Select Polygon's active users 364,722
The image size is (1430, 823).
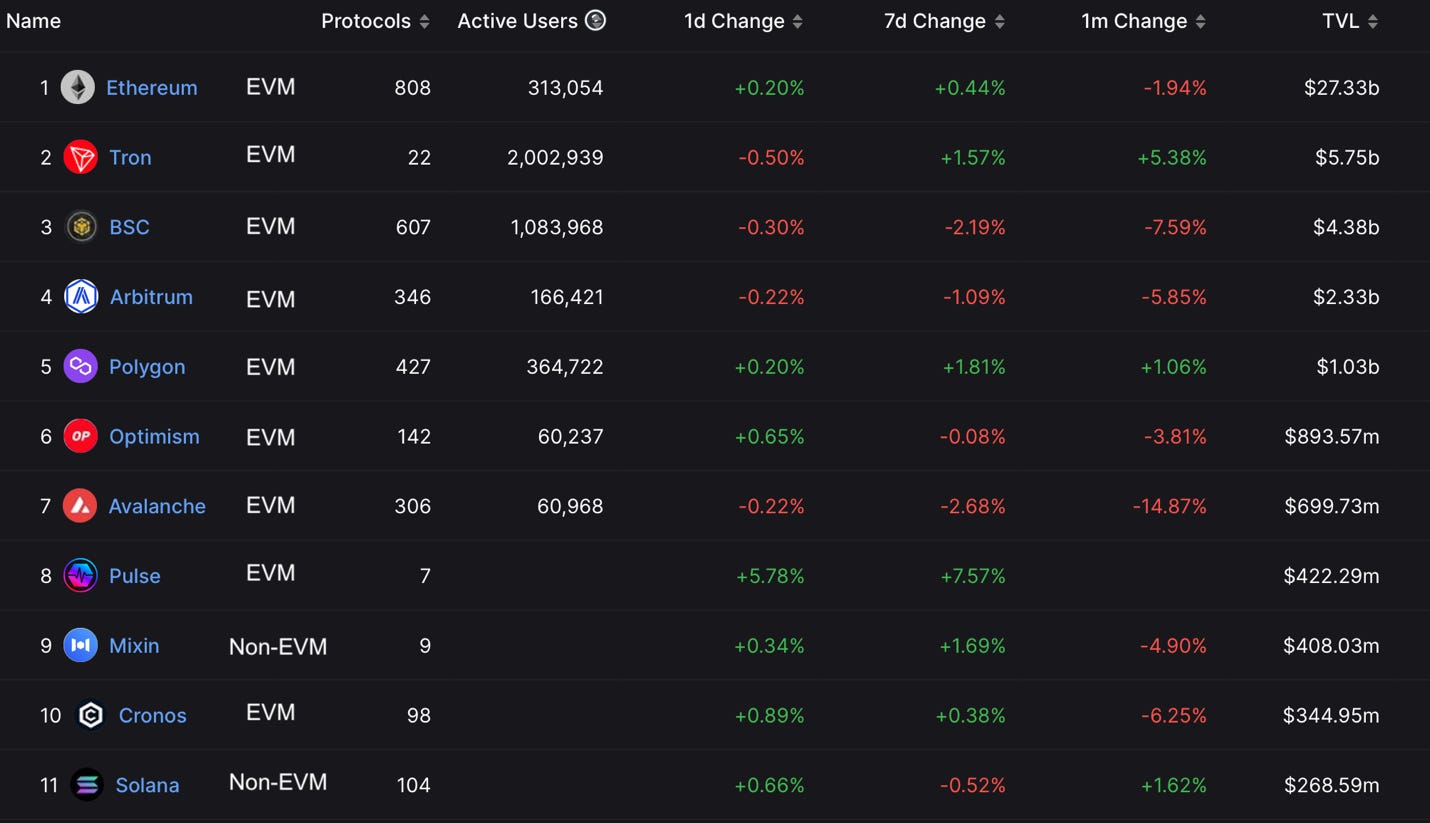tap(565, 367)
